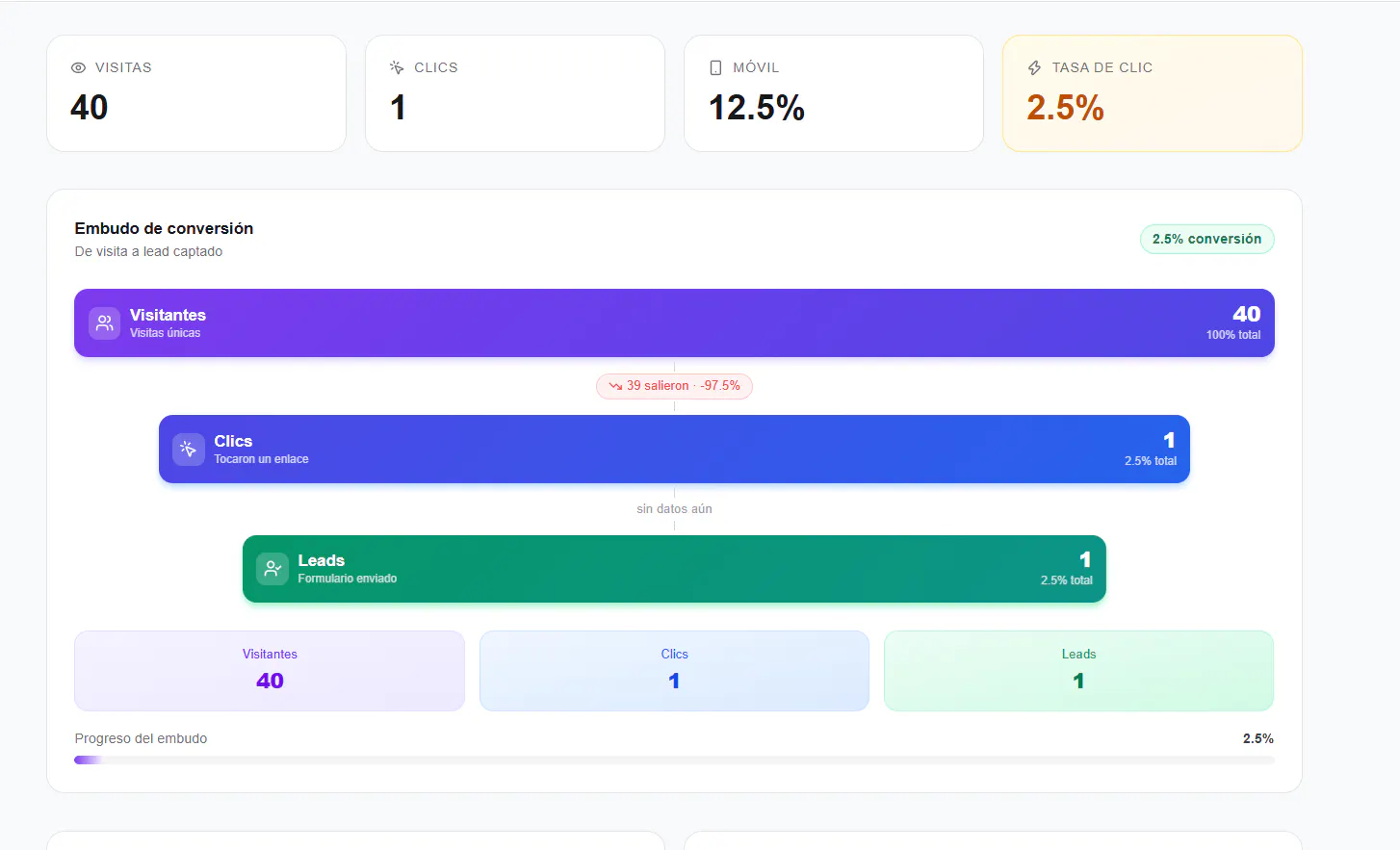This screenshot has width=1400, height=850.
Task: Click the VISITAS value 40
Action: coord(90,108)
